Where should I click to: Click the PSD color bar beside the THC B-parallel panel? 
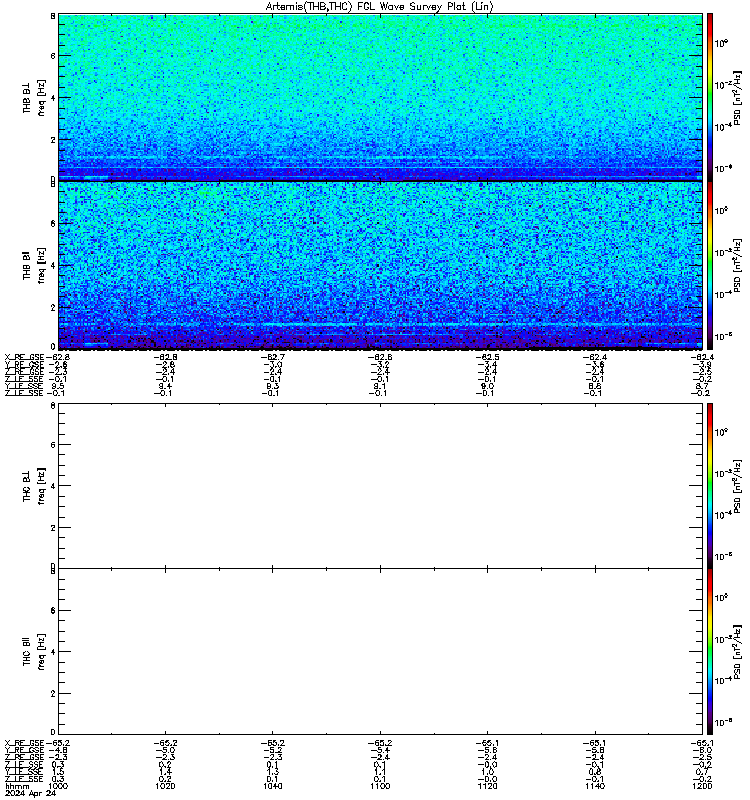point(710,652)
